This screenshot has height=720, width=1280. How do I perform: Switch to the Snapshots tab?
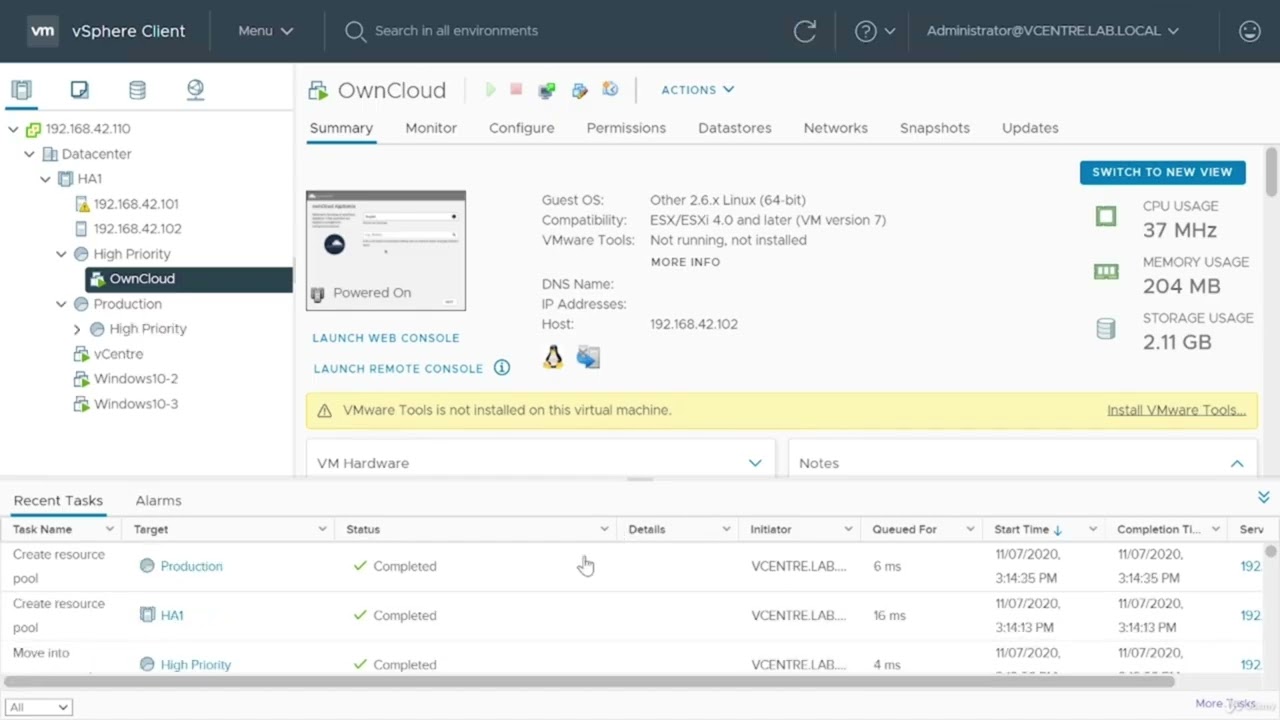[935, 128]
